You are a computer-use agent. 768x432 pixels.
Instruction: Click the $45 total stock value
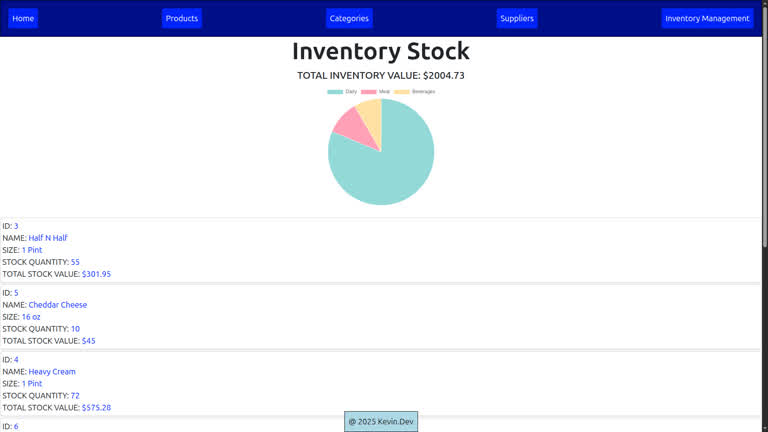click(89, 341)
